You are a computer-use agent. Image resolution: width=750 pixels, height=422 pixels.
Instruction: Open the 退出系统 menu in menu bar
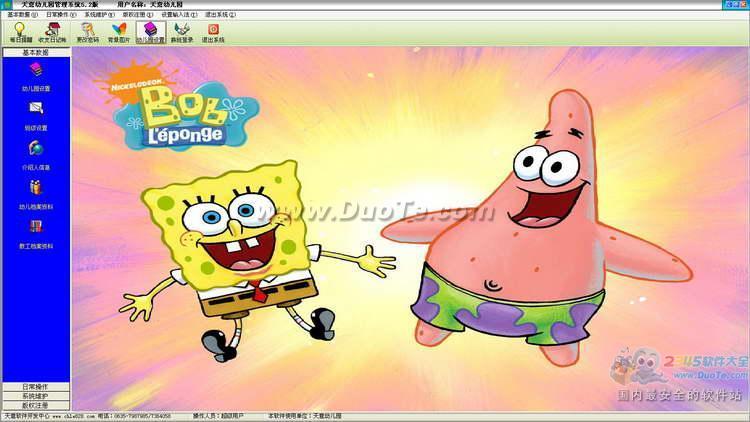click(x=221, y=15)
